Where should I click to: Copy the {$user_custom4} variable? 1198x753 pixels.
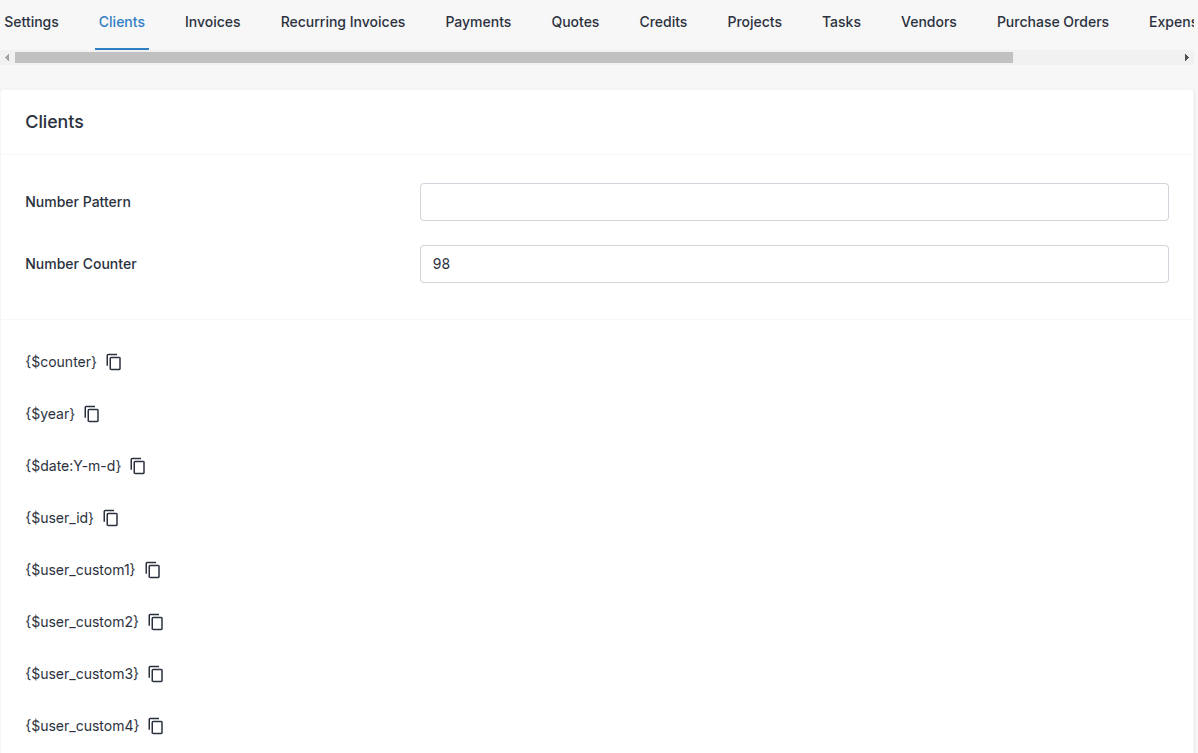[x=156, y=726]
